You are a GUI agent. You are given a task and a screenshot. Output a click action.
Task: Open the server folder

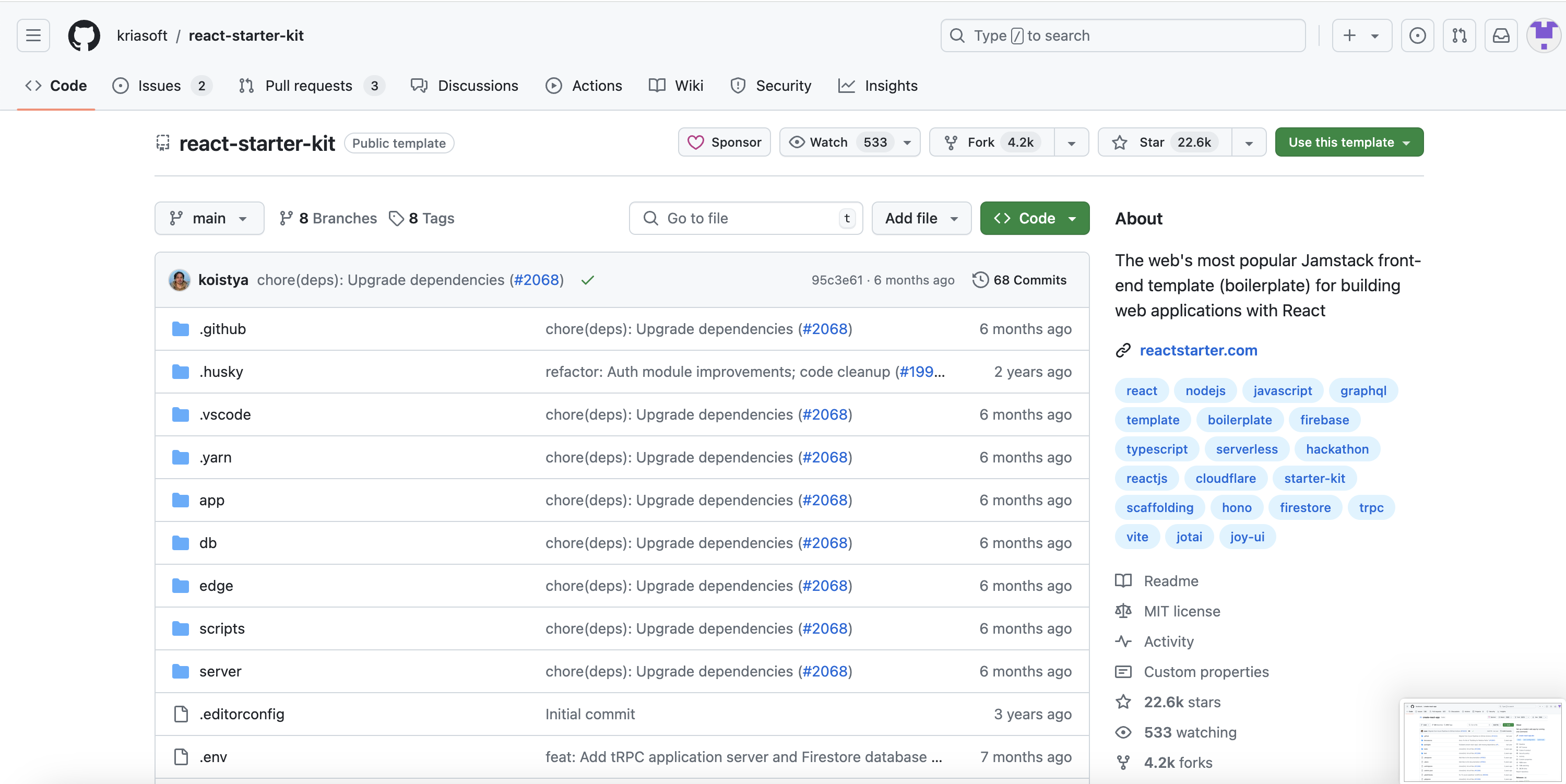pyautogui.click(x=220, y=672)
